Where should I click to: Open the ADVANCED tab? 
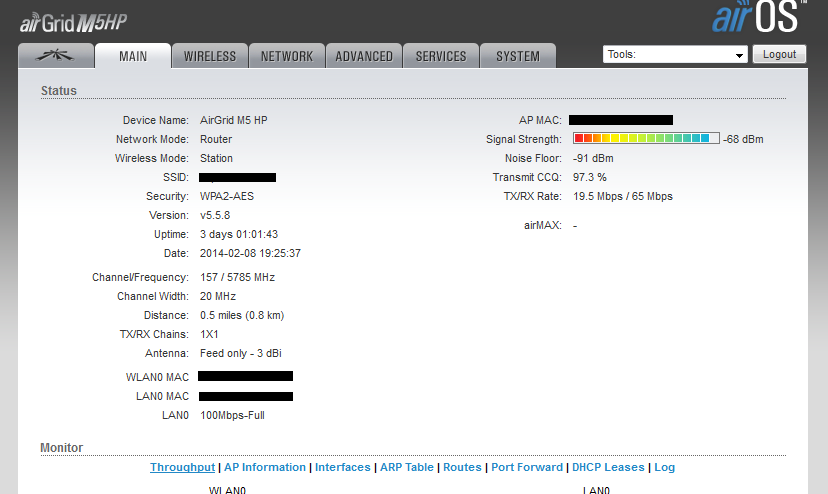(x=364, y=55)
